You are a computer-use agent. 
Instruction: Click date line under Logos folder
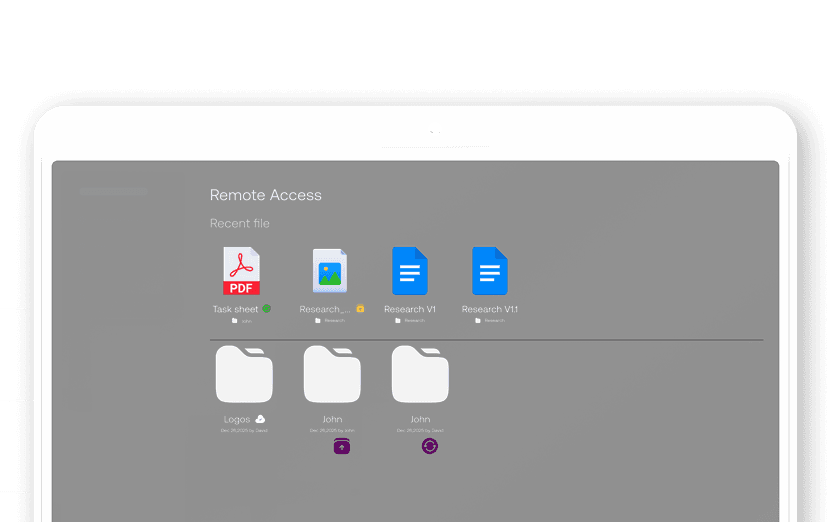point(244,431)
